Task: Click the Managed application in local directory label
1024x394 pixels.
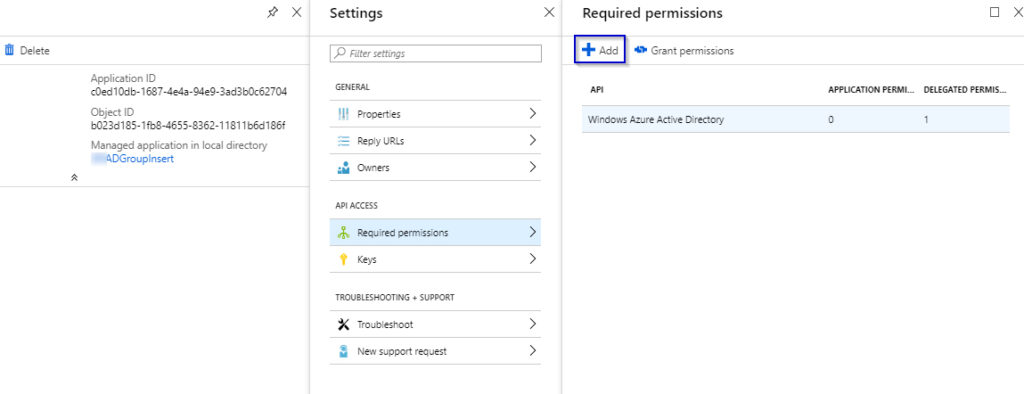Action: [x=179, y=145]
